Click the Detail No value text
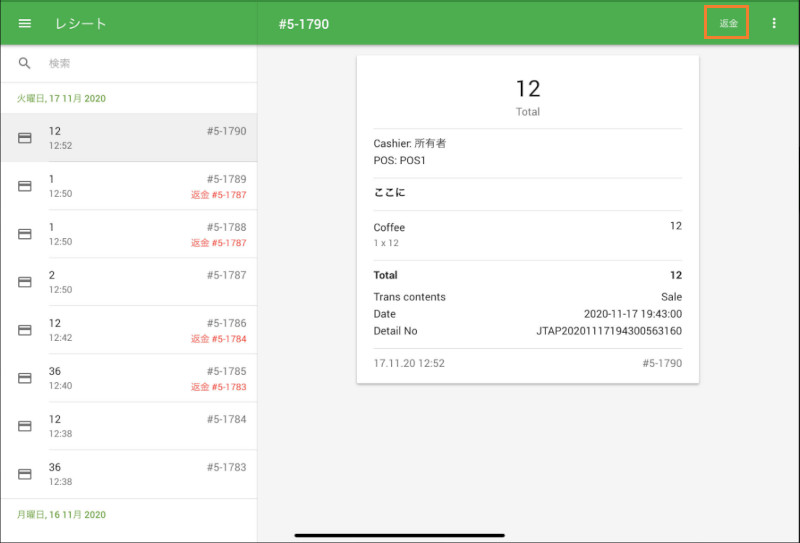 [x=609, y=331]
